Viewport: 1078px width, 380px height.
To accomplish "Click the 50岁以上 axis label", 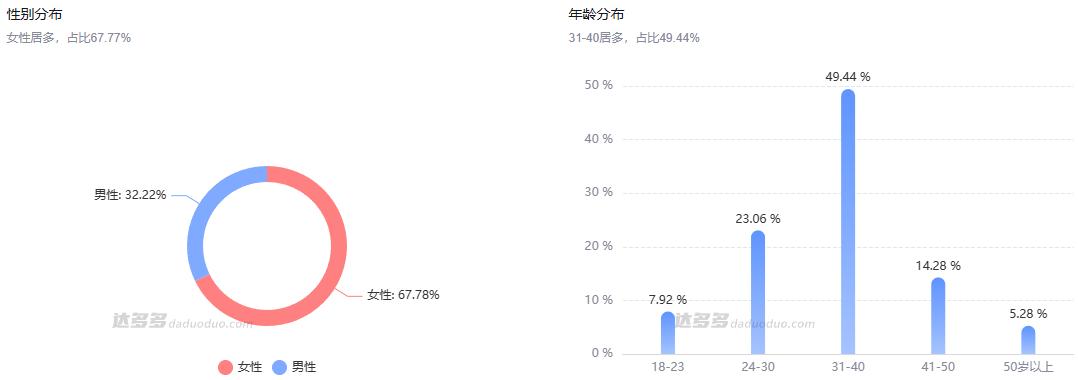I will click(1028, 368).
